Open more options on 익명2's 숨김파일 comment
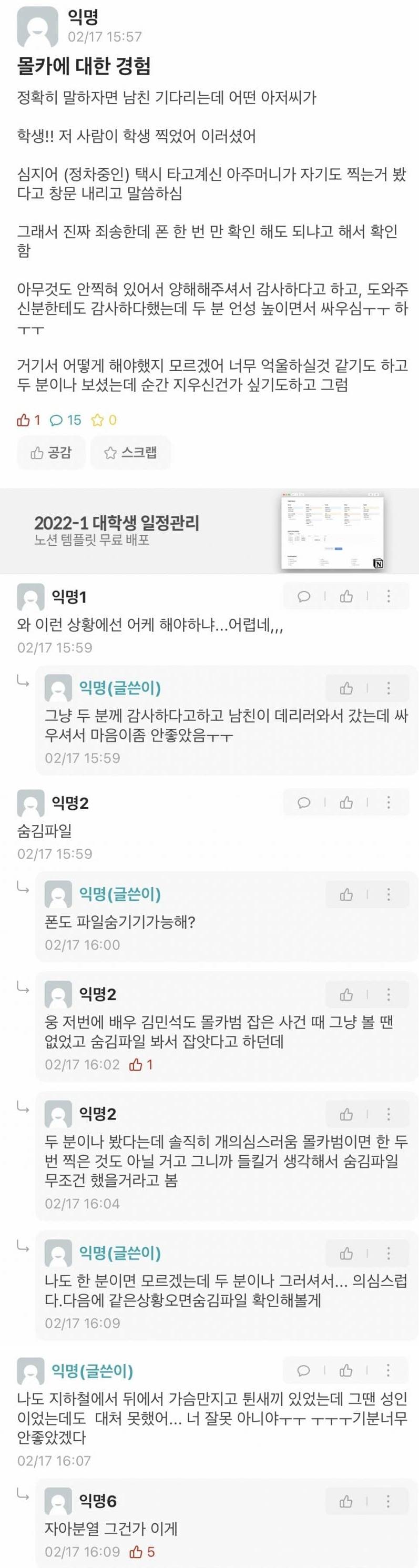 pyautogui.click(x=389, y=803)
